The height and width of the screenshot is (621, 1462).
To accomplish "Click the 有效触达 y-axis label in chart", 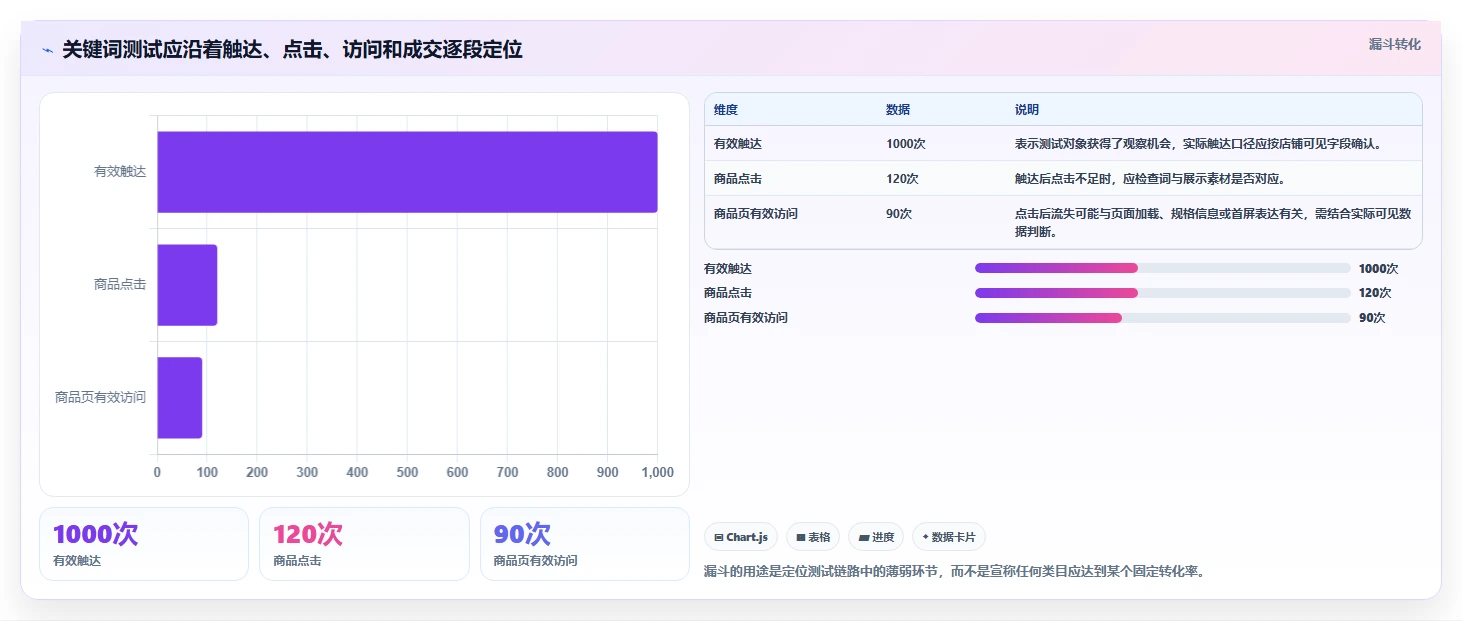I will [120, 172].
